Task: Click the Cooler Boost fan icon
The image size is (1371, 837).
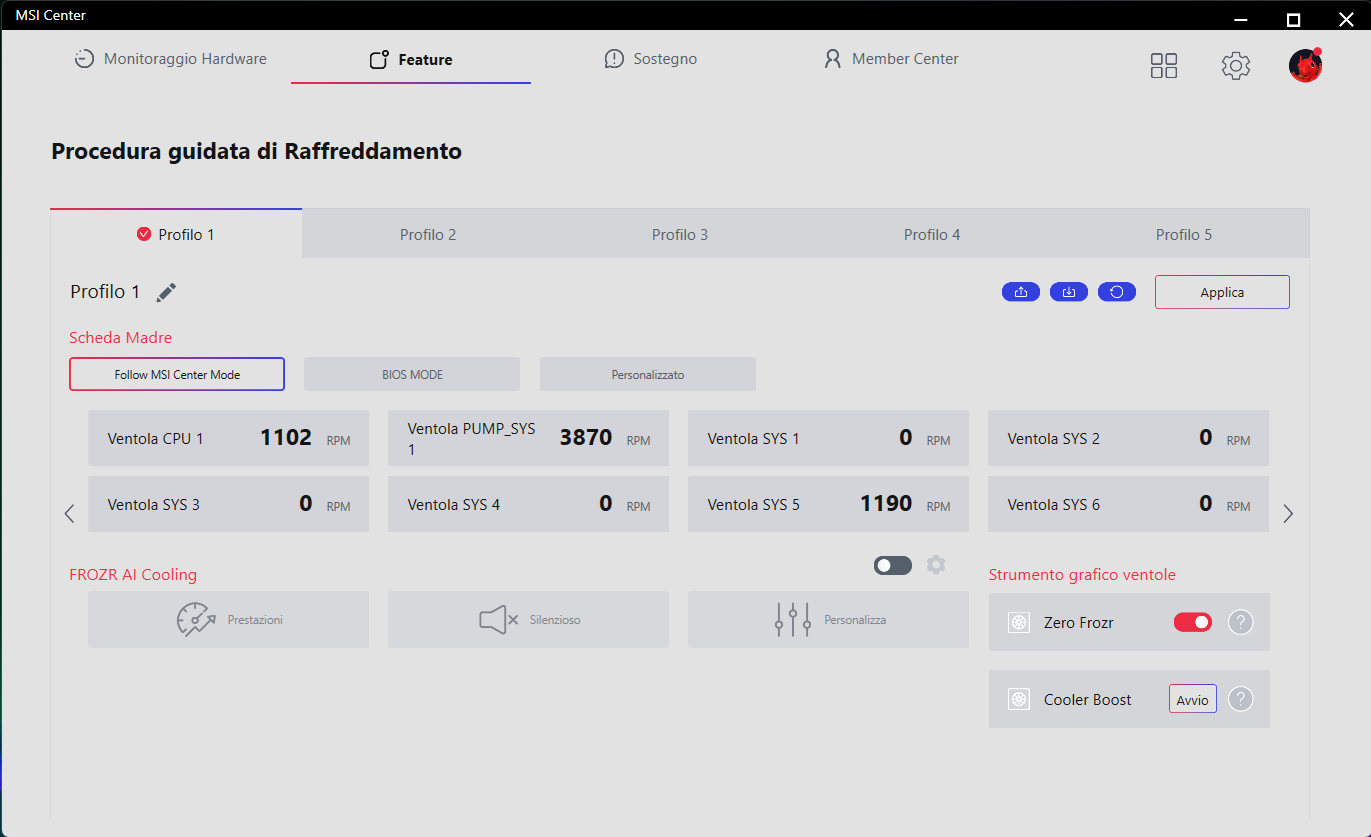Action: tap(1019, 700)
